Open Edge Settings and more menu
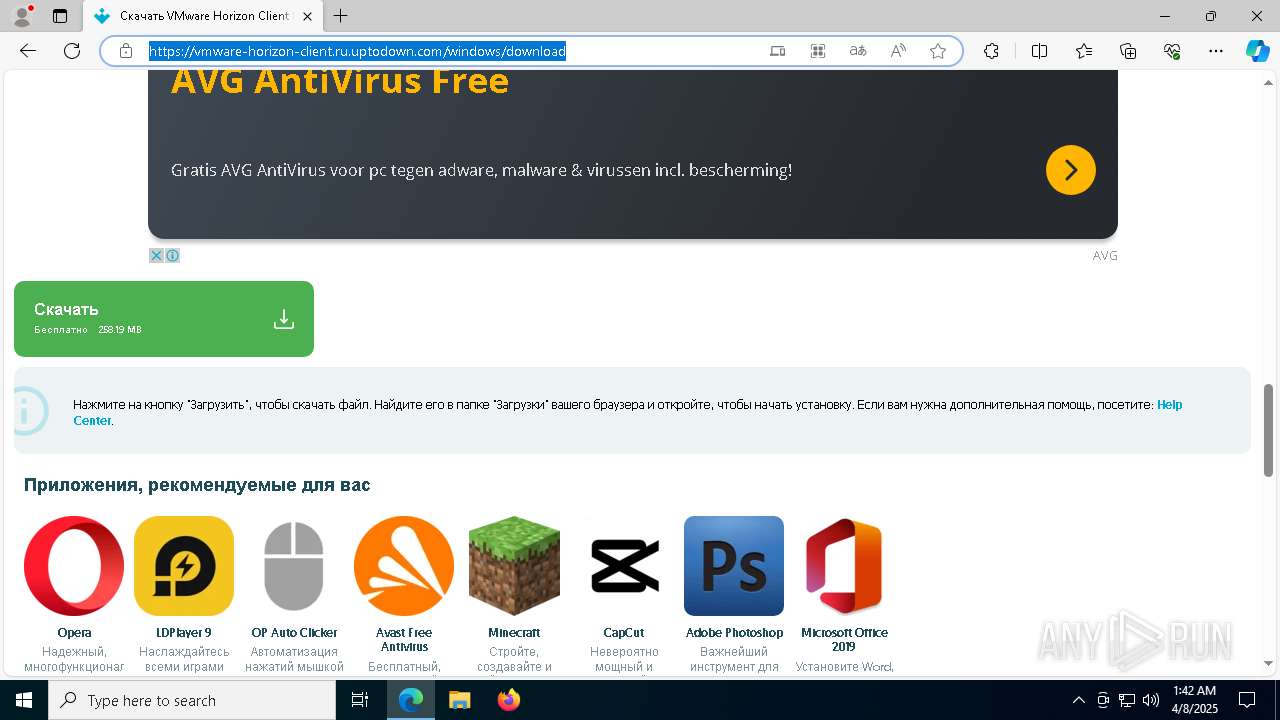Screen dimensions: 1280x720 (x=1216, y=51)
